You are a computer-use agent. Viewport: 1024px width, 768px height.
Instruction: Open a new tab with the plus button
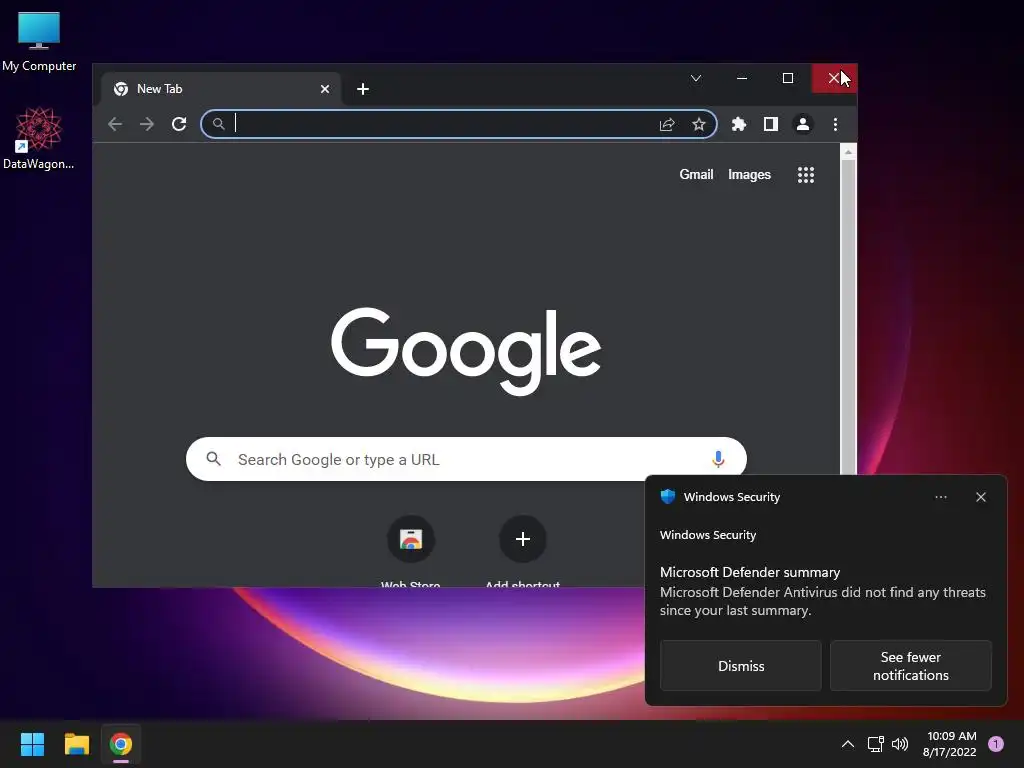pyautogui.click(x=363, y=89)
